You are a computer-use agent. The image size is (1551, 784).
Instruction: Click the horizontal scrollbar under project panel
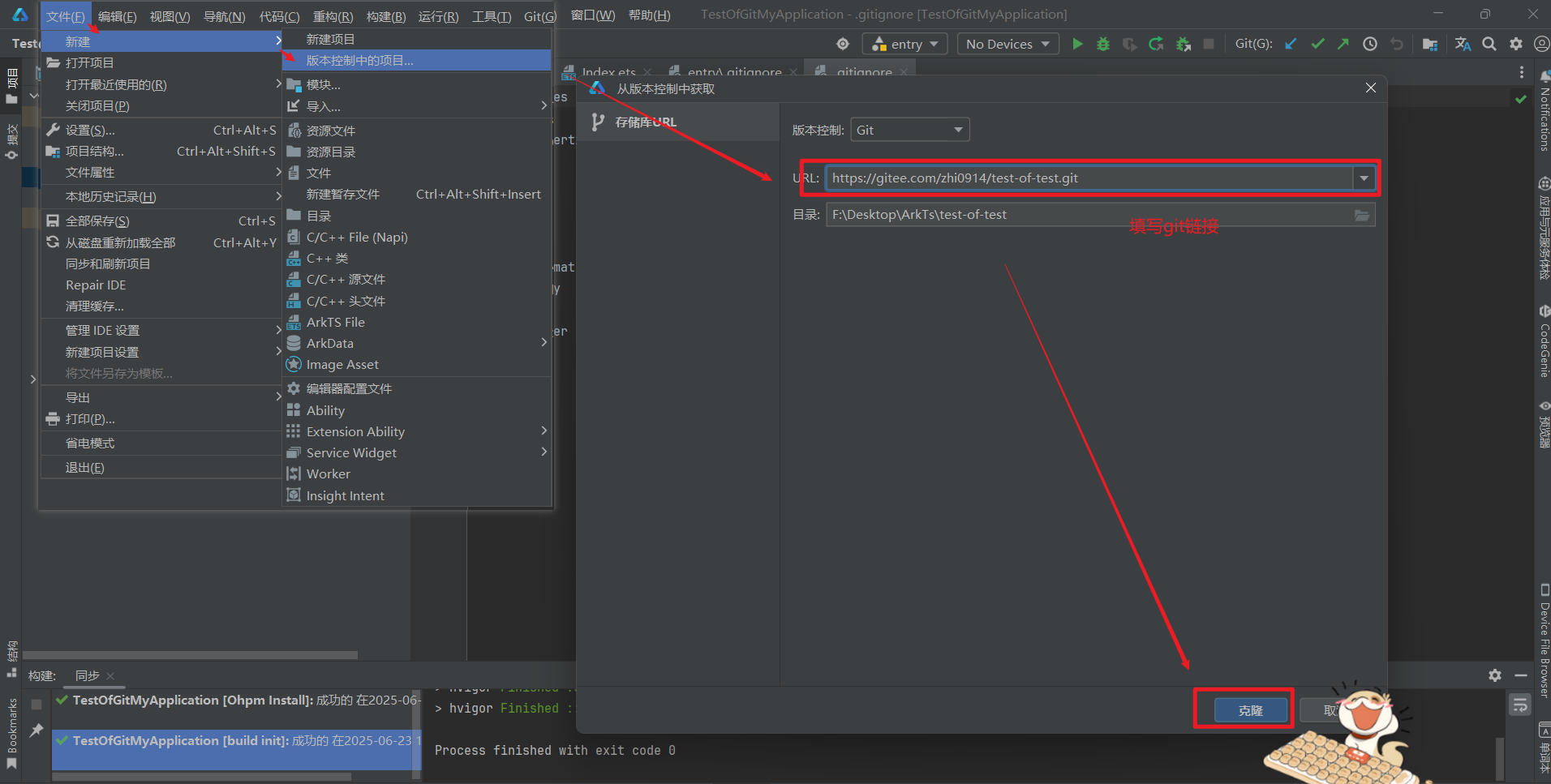tap(191, 655)
